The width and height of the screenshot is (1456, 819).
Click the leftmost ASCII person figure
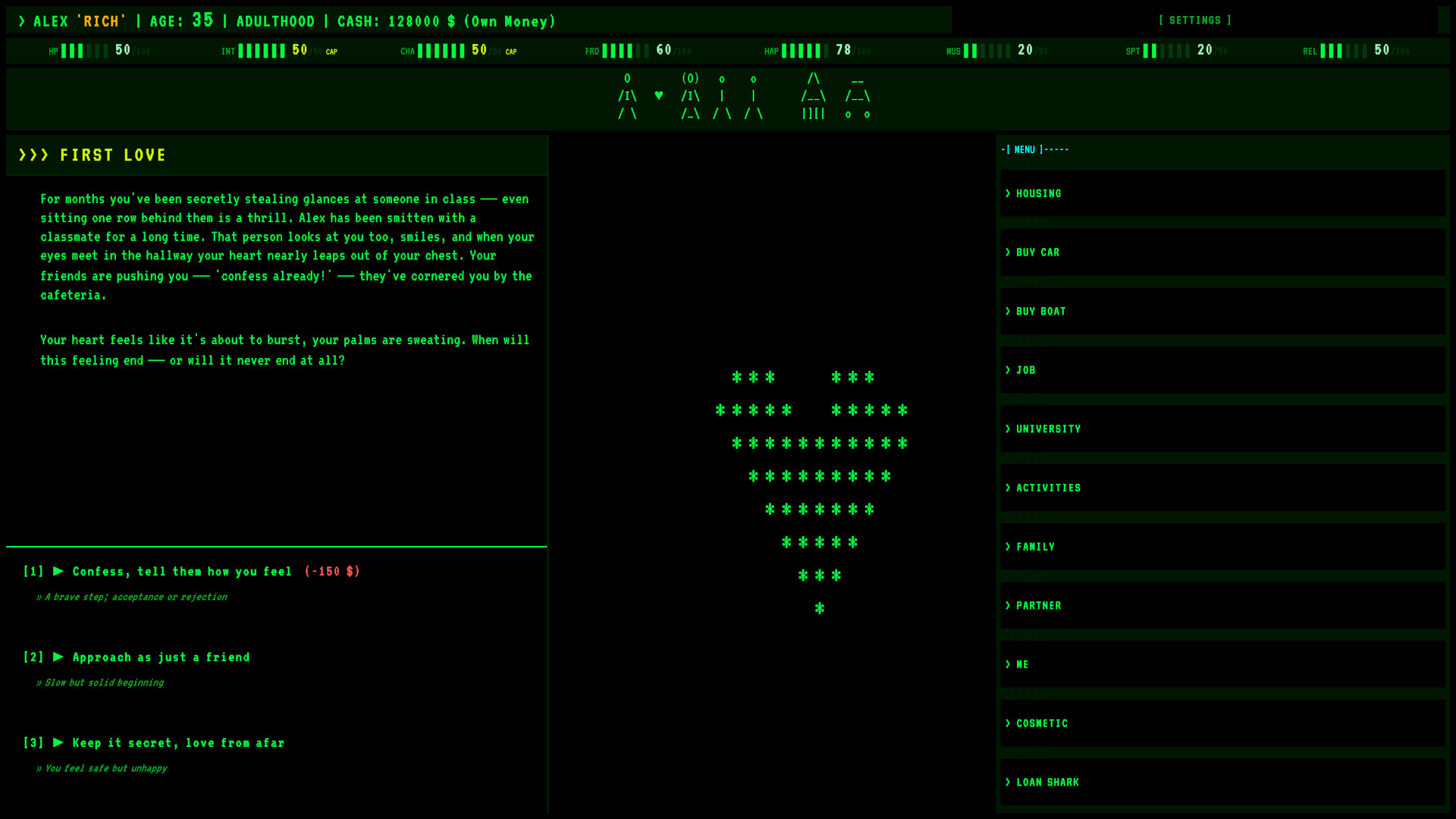point(627,96)
